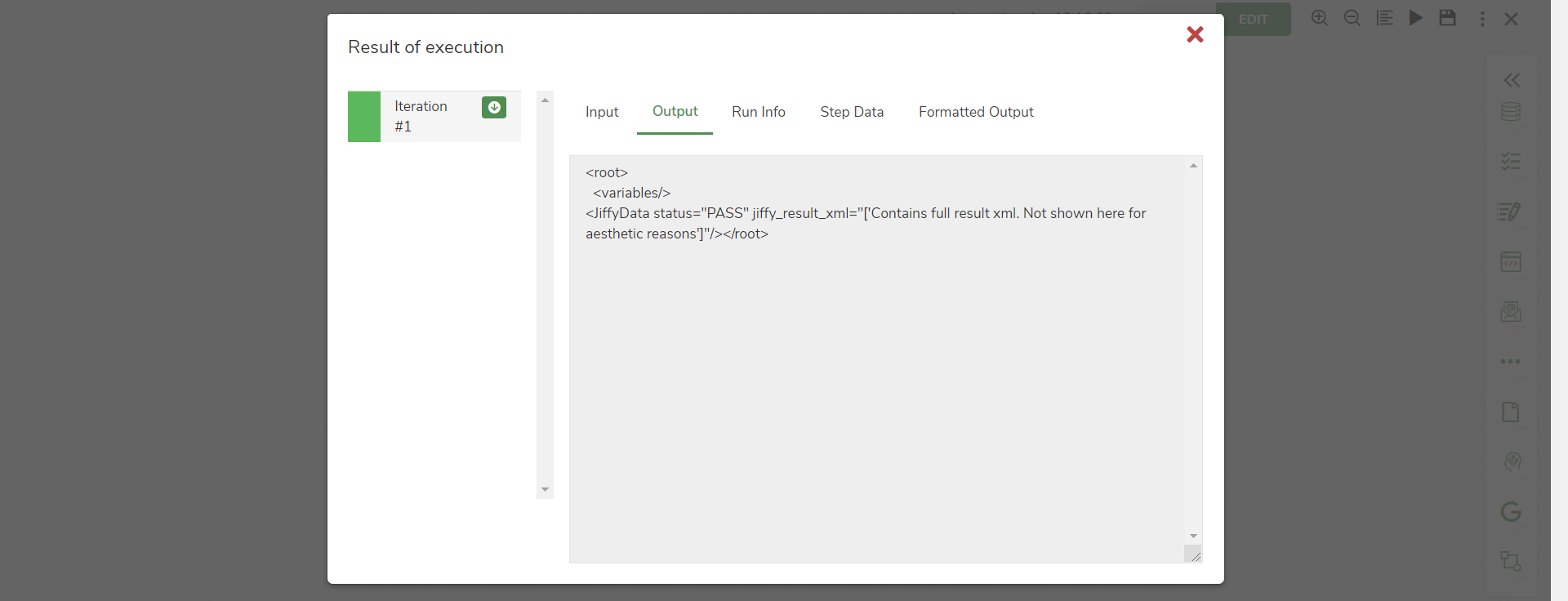Click the <variables/> line in output
1568x601 pixels.
(631, 193)
